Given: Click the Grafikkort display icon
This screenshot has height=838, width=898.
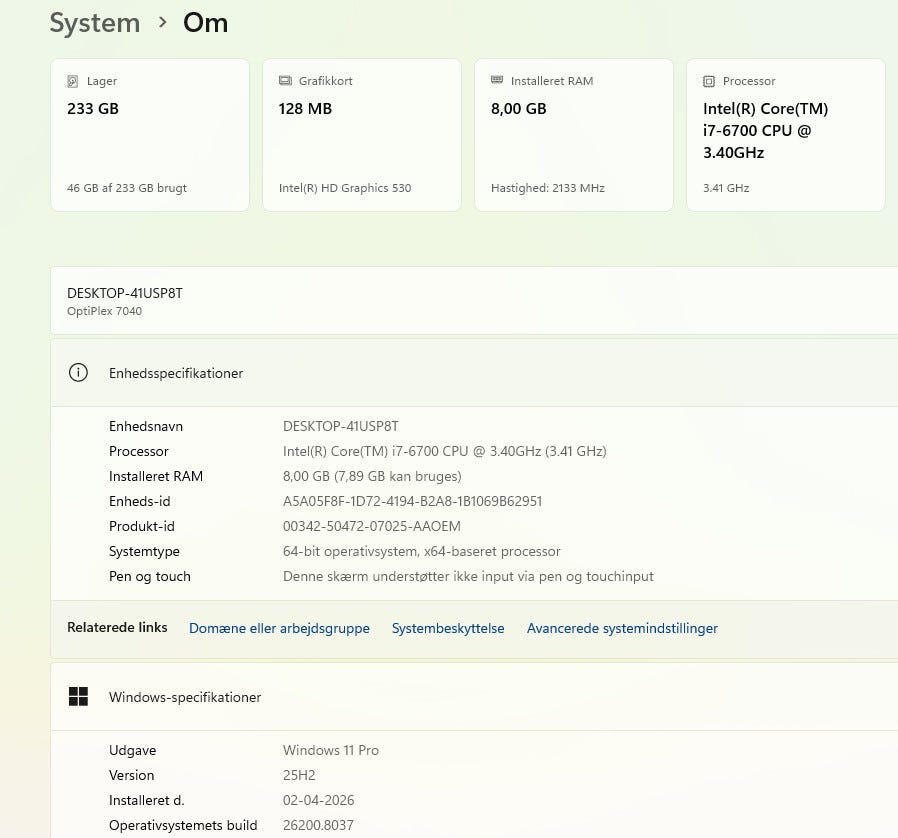Looking at the screenshot, I should tap(285, 81).
